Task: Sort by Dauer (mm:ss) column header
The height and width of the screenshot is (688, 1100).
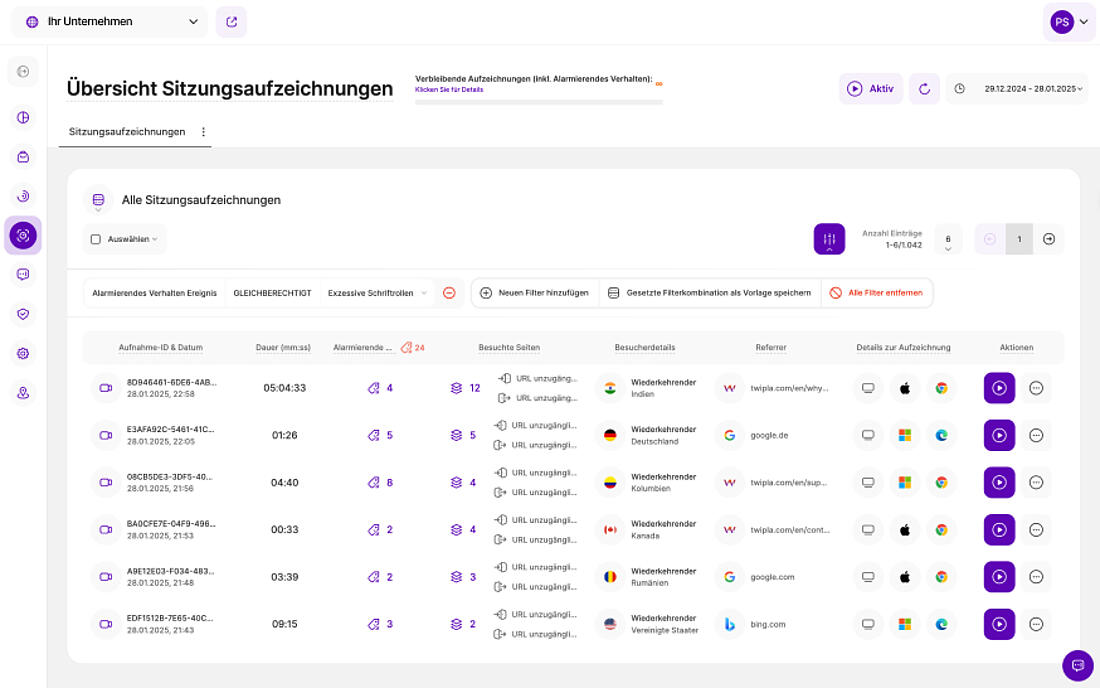Action: coord(283,348)
